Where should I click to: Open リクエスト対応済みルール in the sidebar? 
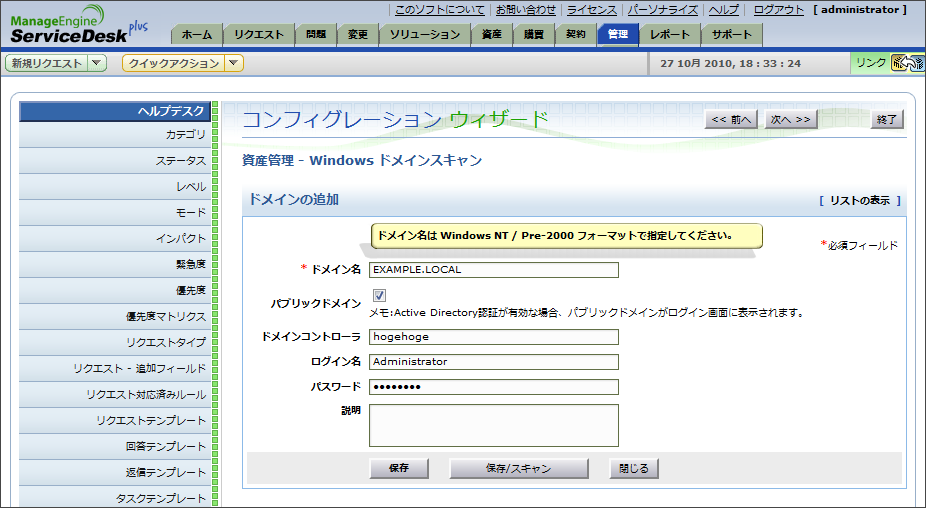tap(115, 395)
